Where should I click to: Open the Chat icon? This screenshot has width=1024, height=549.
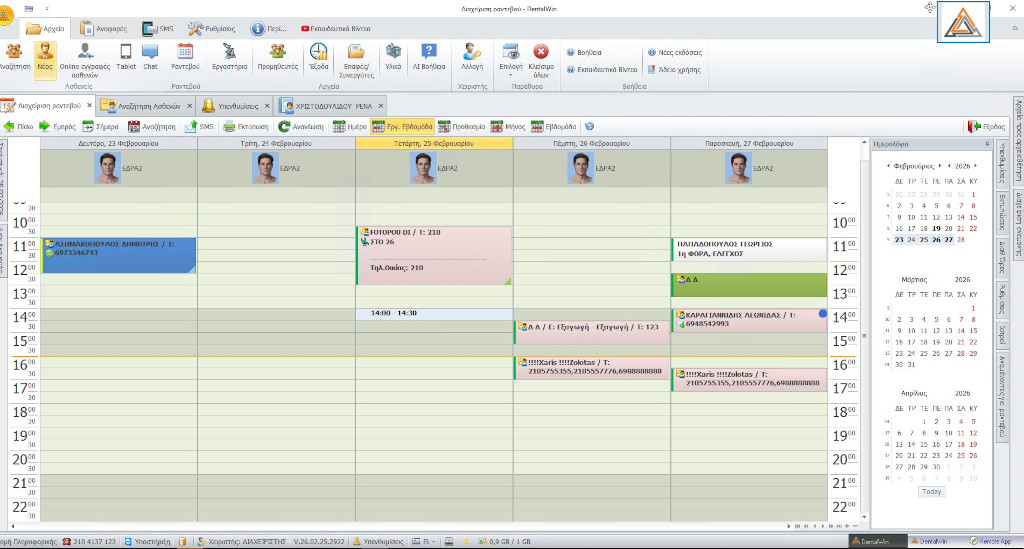coord(150,57)
